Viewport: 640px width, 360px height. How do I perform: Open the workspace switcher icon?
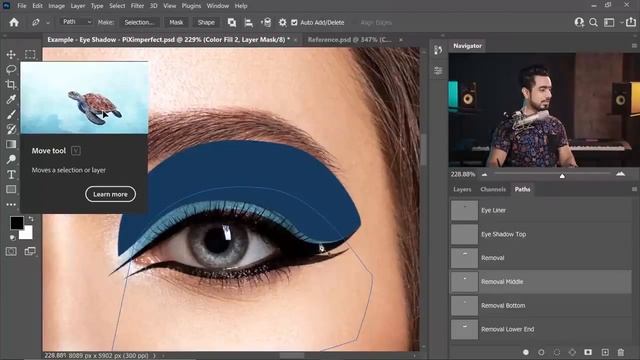tap(609, 22)
